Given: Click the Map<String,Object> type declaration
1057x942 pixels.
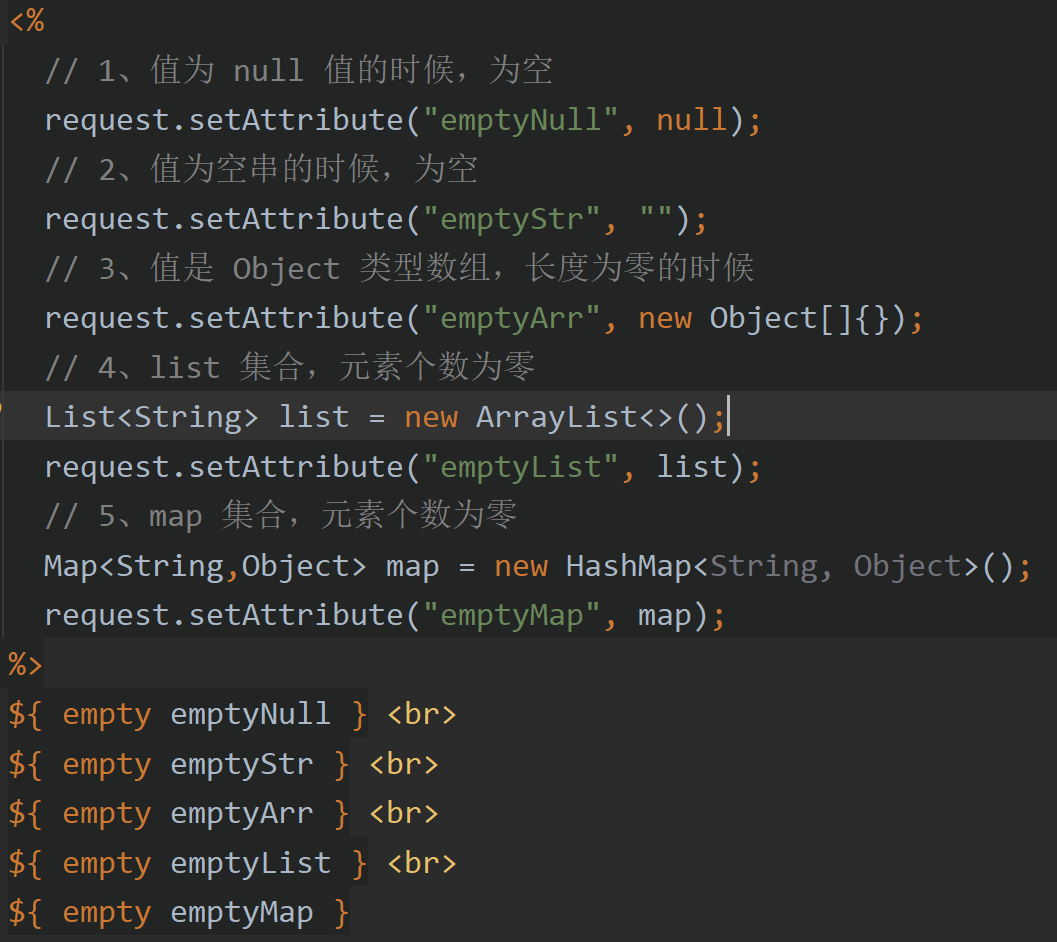Looking at the screenshot, I should point(206,566).
